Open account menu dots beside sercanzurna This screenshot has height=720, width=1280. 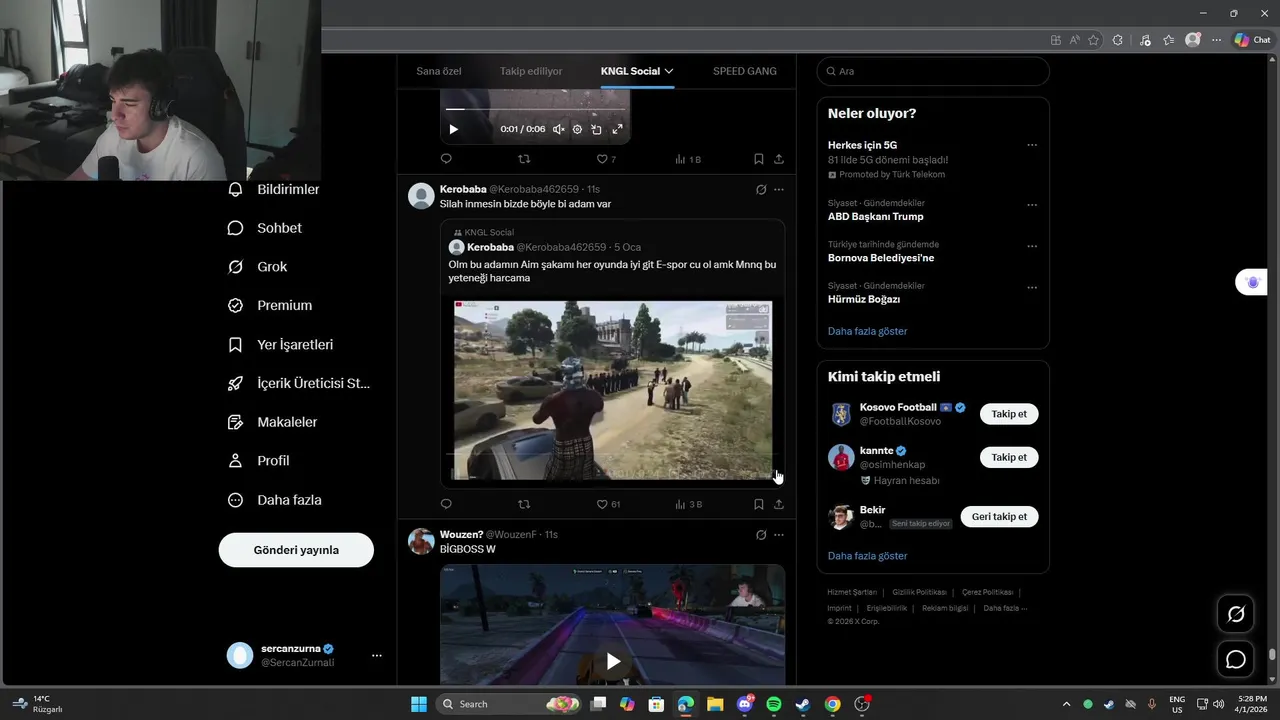pos(377,656)
